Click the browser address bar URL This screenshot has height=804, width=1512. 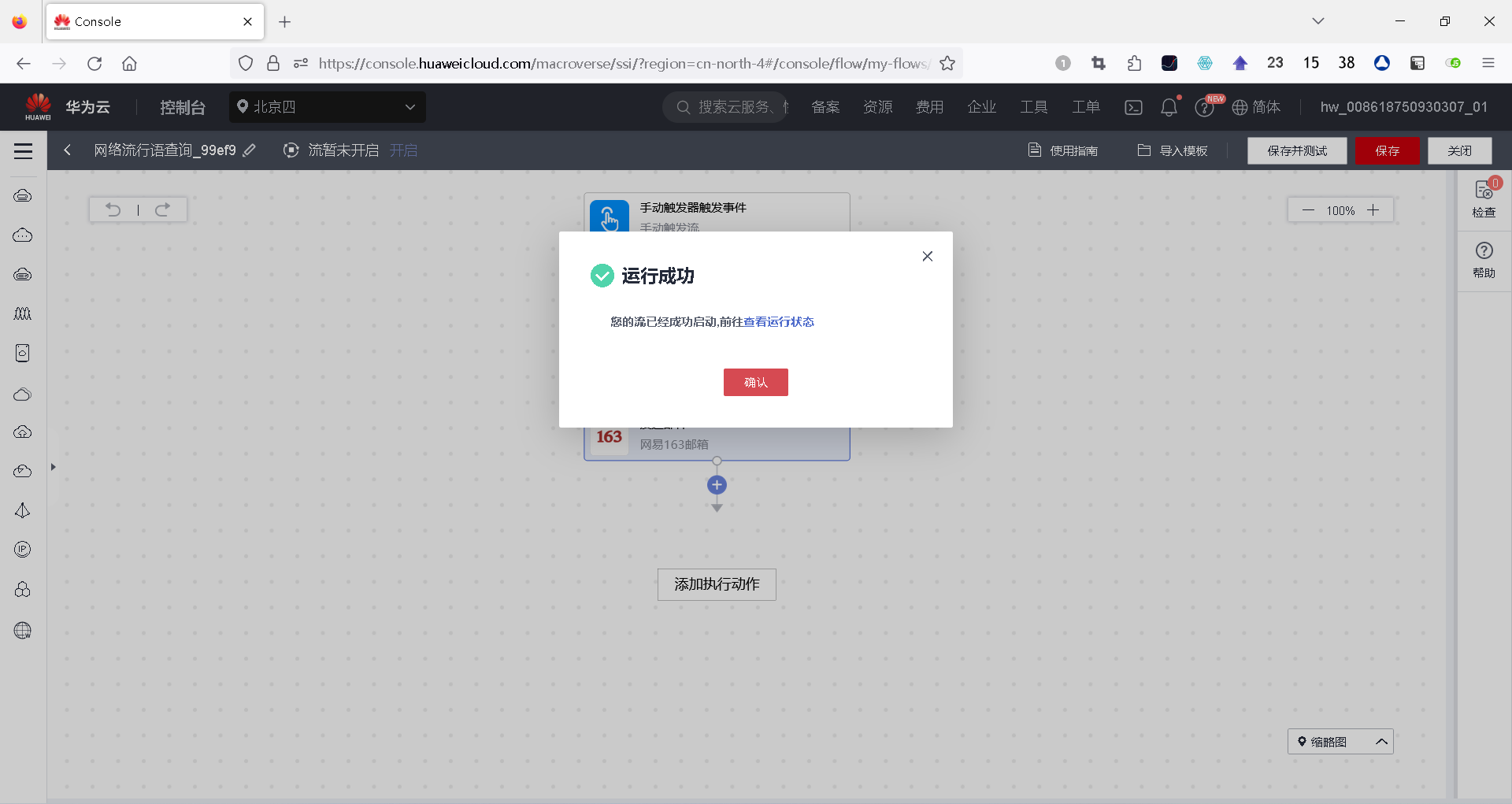pos(624,64)
